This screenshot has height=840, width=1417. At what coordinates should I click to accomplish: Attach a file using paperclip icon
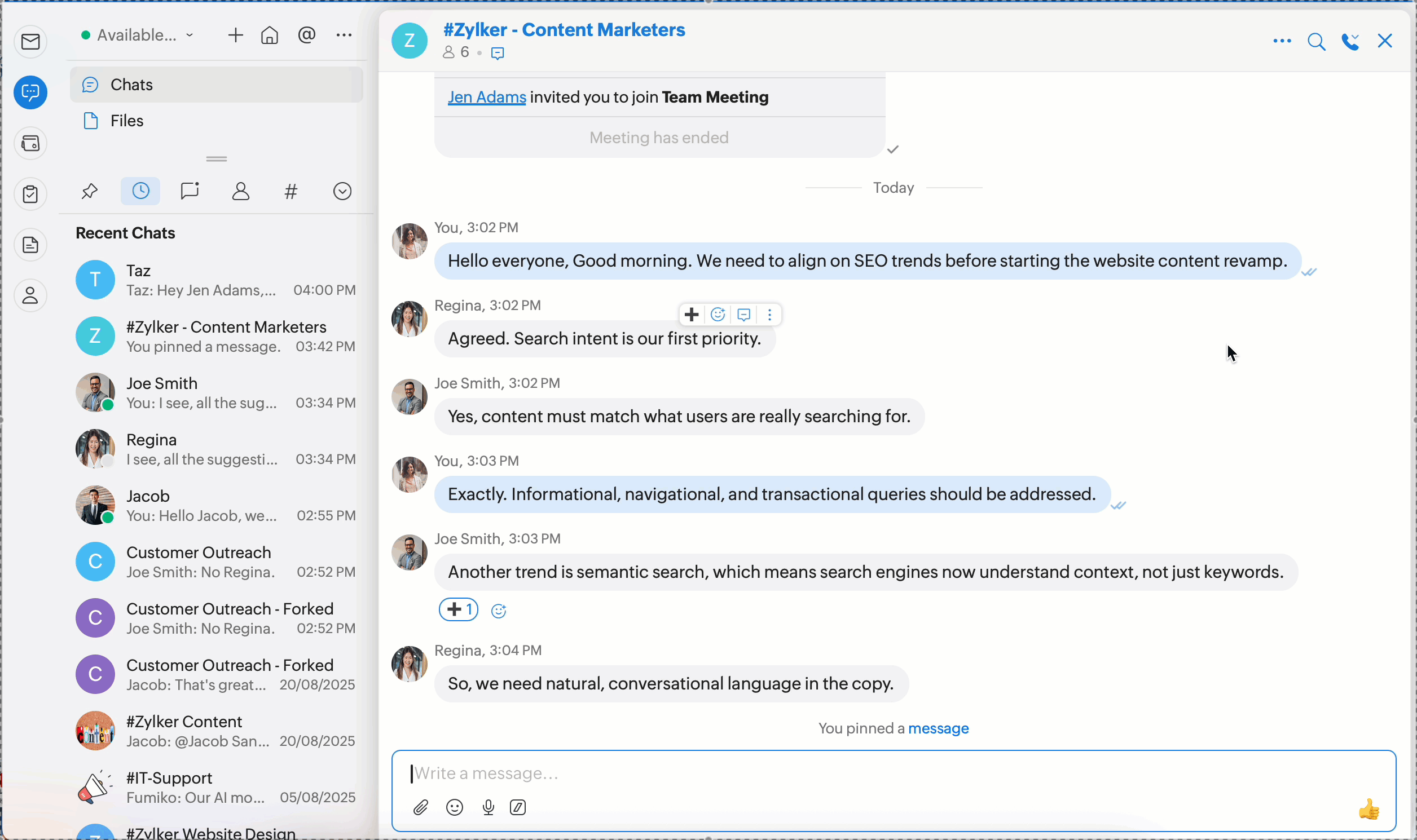[420, 807]
